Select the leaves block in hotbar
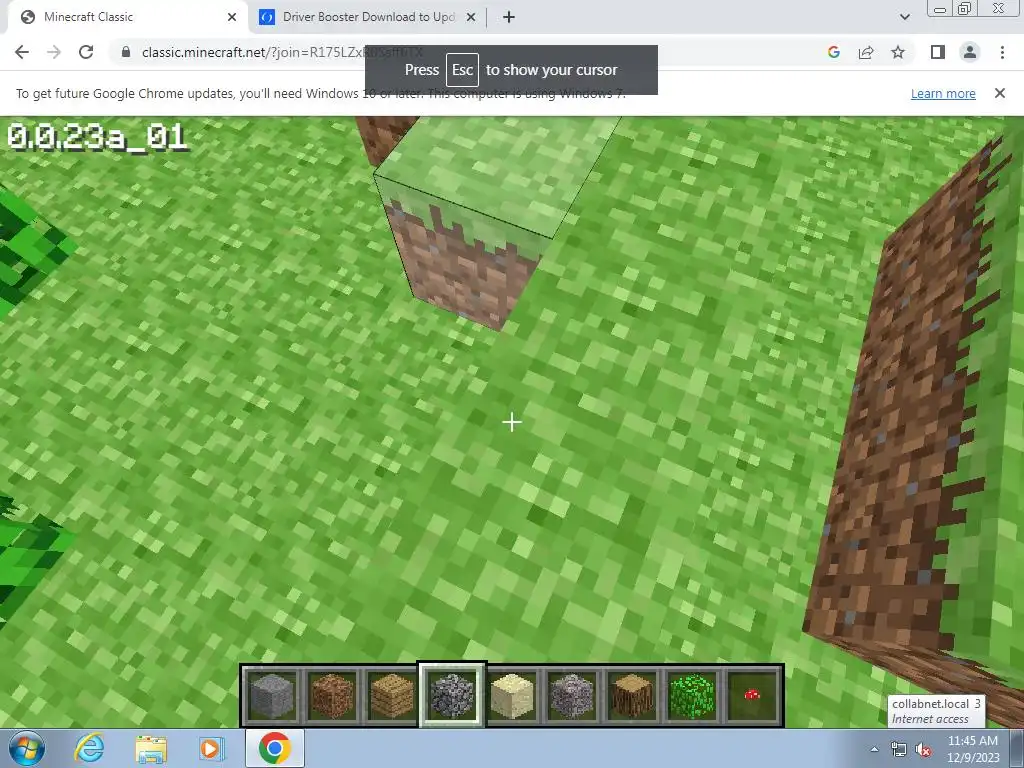The height and width of the screenshot is (768, 1024). point(692,696)
